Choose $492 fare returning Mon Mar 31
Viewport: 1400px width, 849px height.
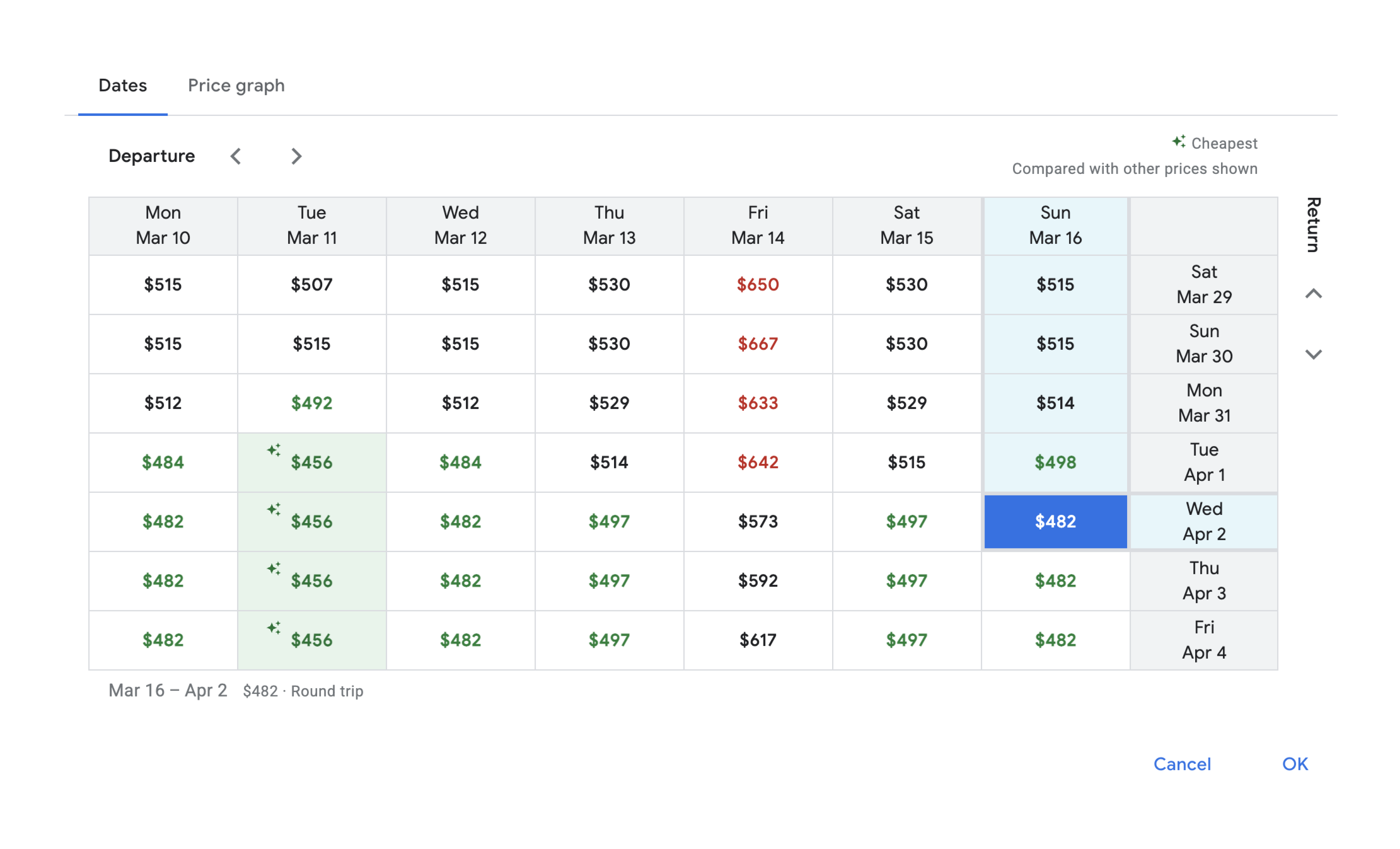pos(311,403)
